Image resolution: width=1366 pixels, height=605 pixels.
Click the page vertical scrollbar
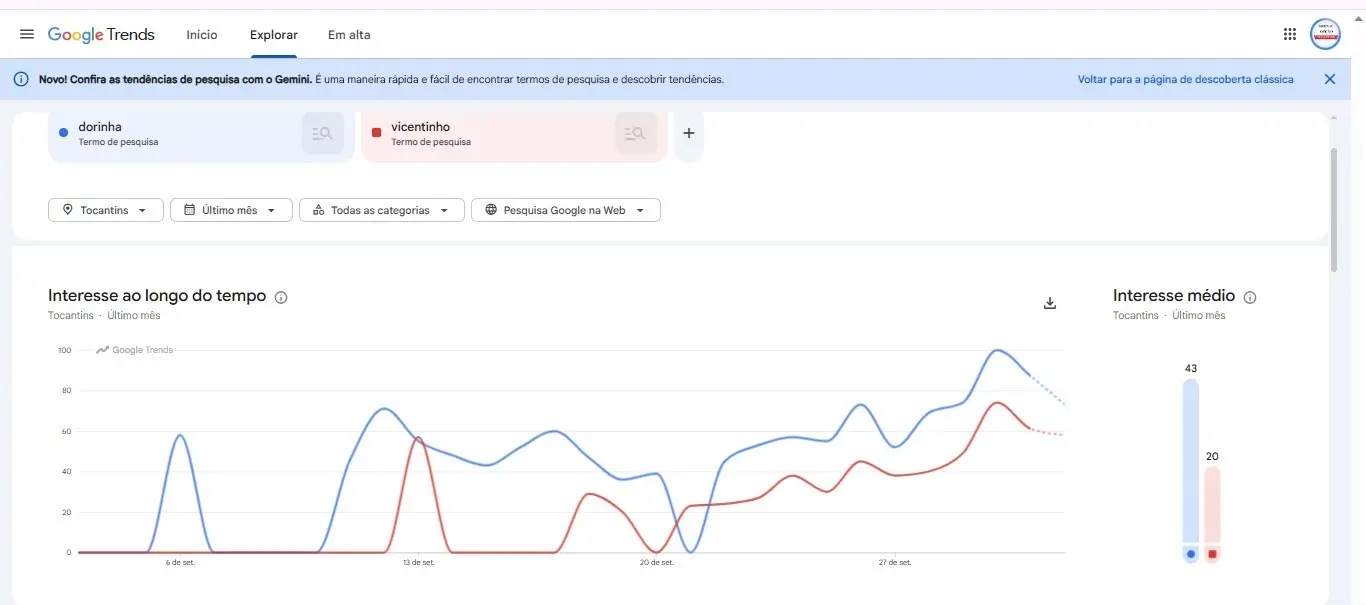pos(1333,208)
